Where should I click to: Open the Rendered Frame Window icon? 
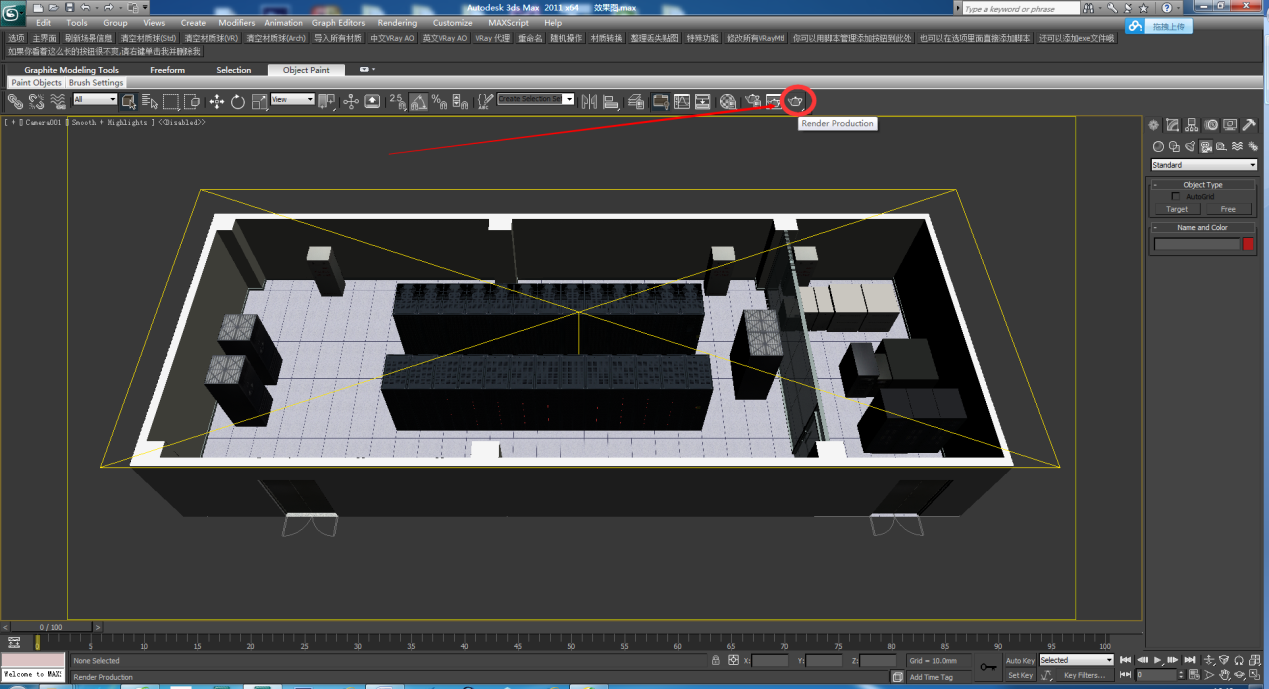pyautogui.click(x=773, y=101)
